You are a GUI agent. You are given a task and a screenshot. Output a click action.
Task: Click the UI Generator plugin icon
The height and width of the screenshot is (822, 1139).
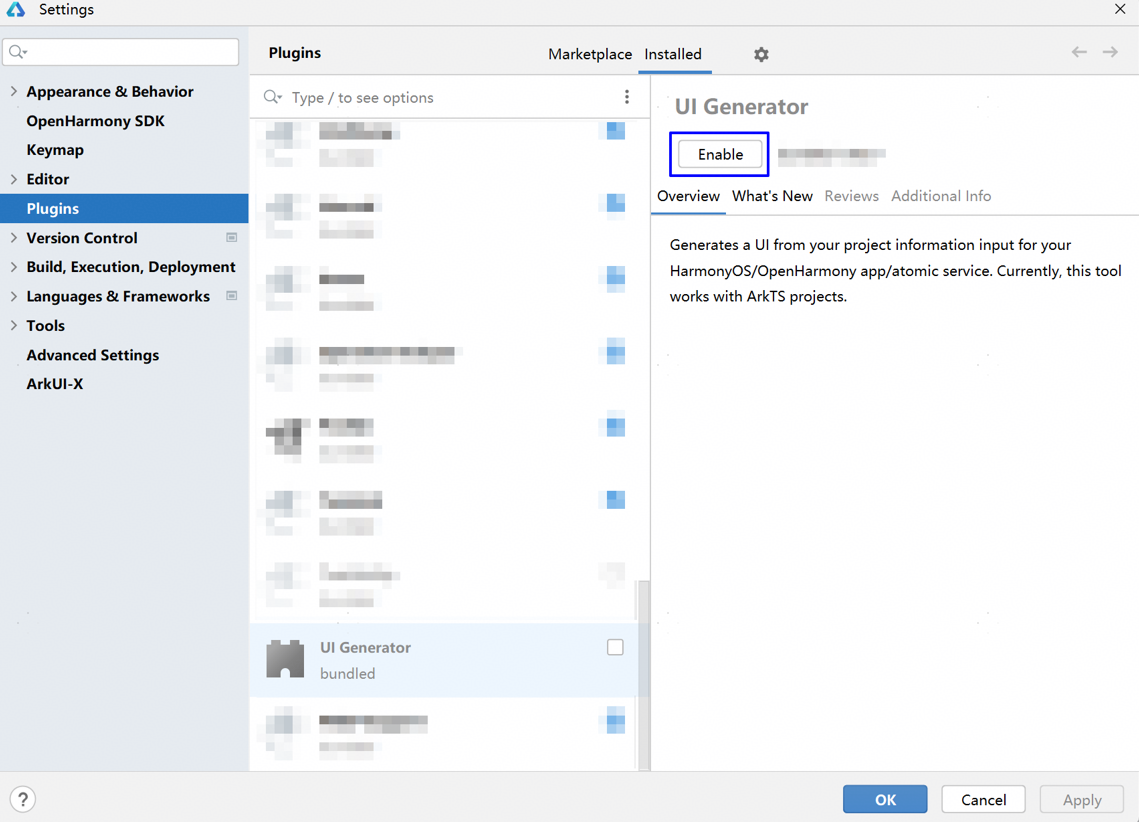click(285, 660)
